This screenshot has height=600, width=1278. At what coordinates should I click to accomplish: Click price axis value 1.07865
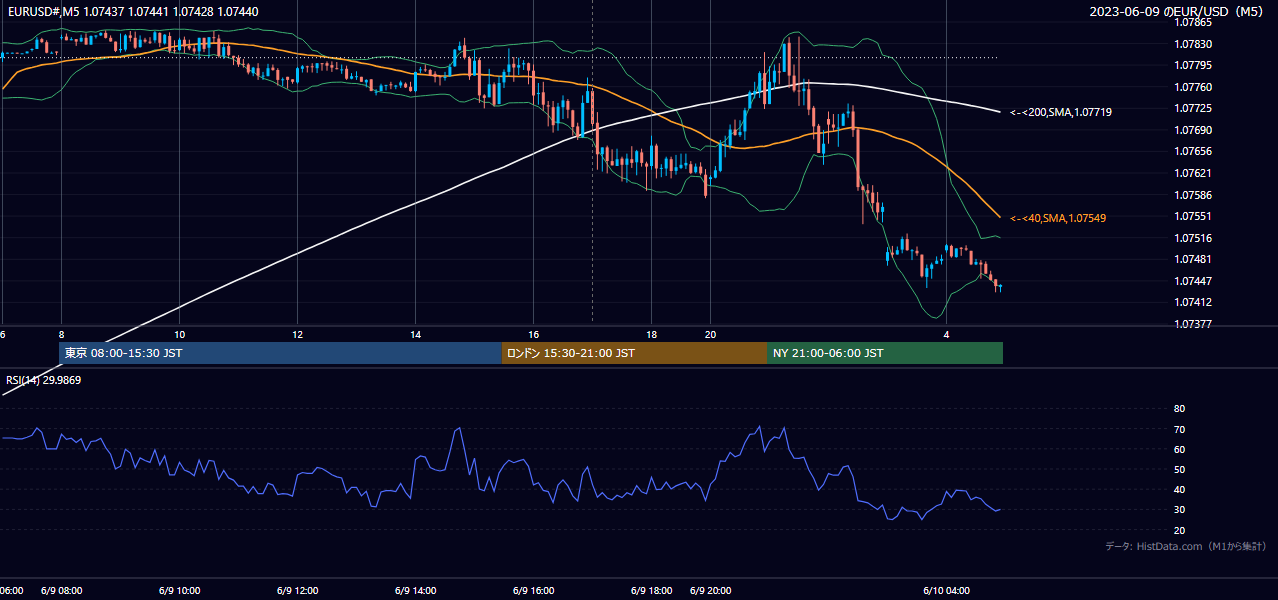point(1193,22)
